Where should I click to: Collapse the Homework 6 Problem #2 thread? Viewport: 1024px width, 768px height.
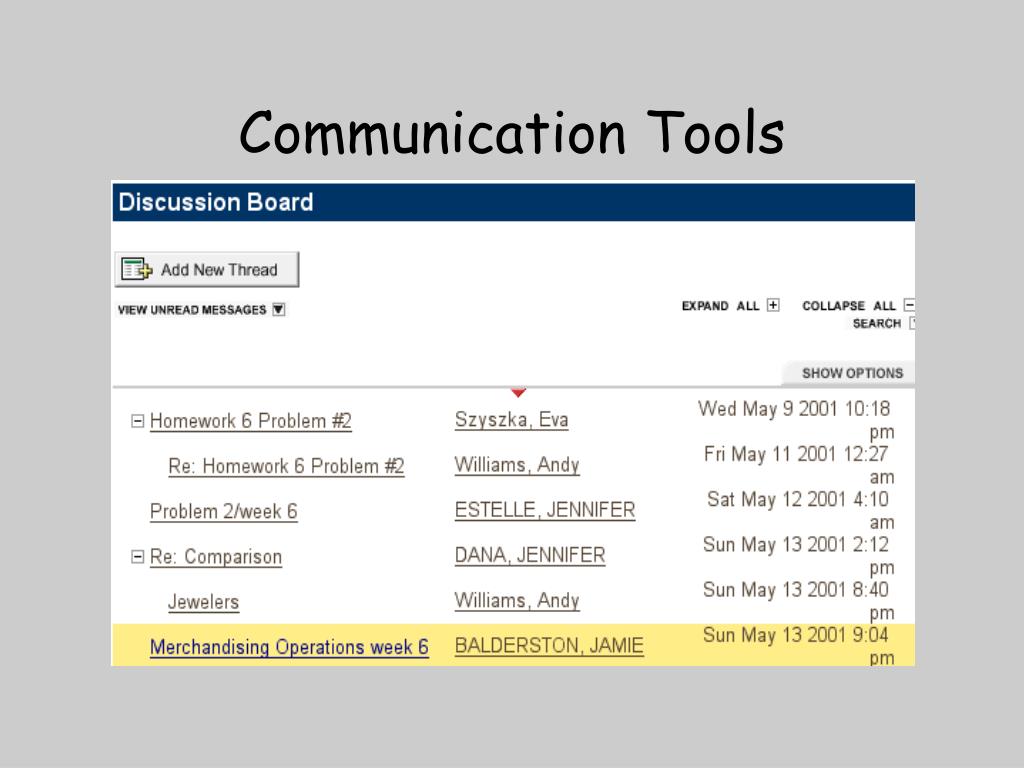coord(137,421)
